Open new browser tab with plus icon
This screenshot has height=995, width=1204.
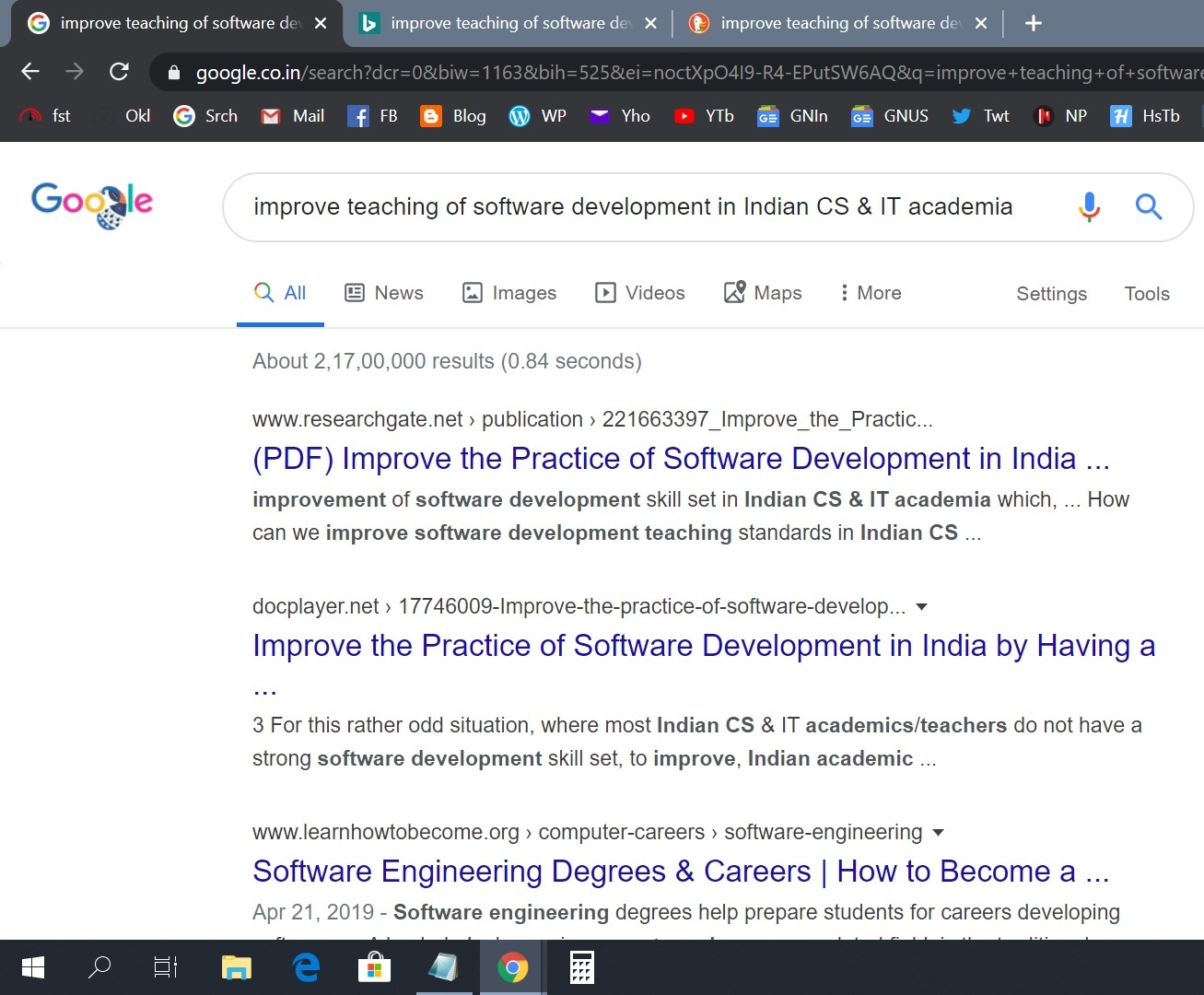click(1034, 23)
